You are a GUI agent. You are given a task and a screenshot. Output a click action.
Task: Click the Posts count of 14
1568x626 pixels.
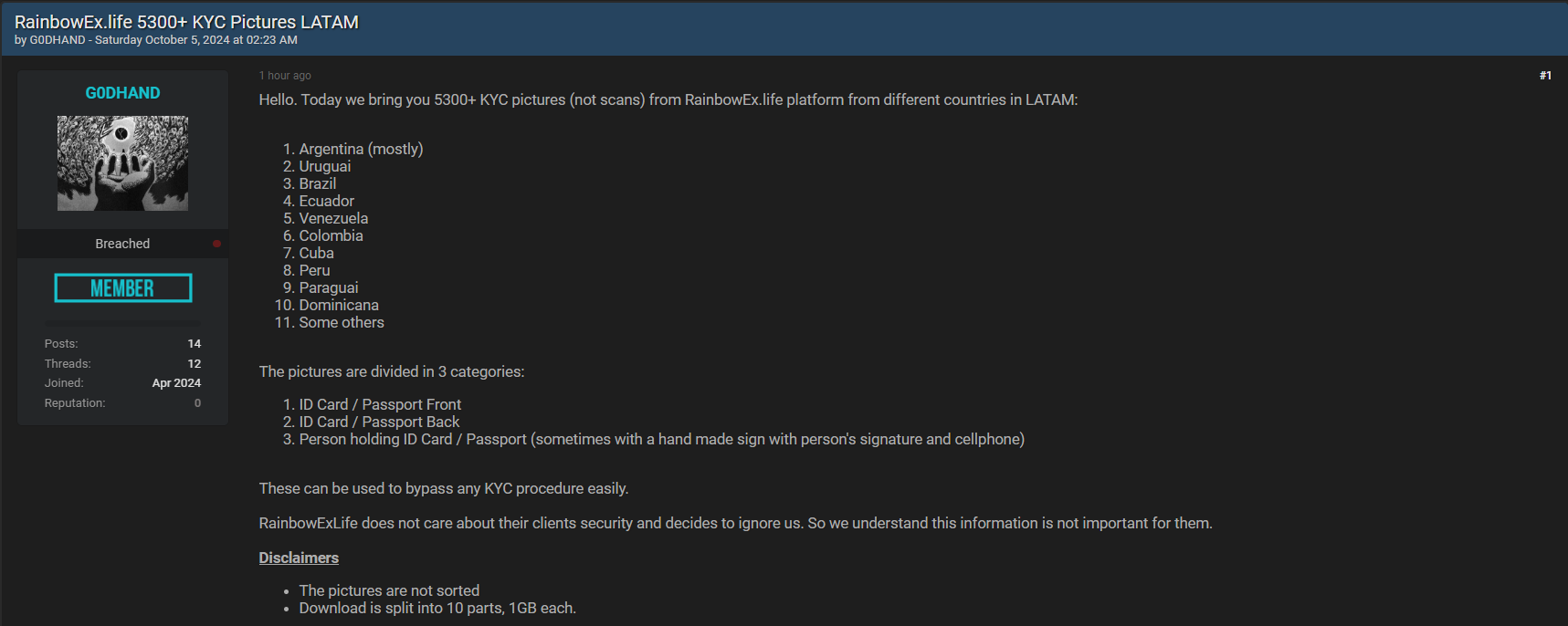click(194, 344)
